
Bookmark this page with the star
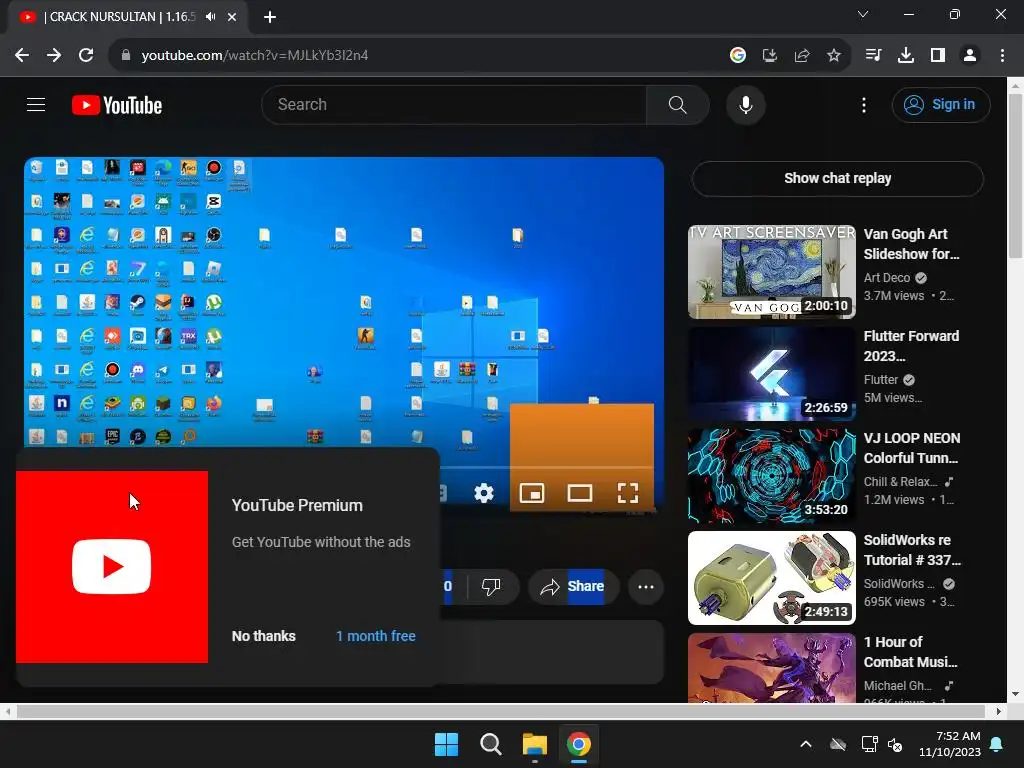coord(833,56)
